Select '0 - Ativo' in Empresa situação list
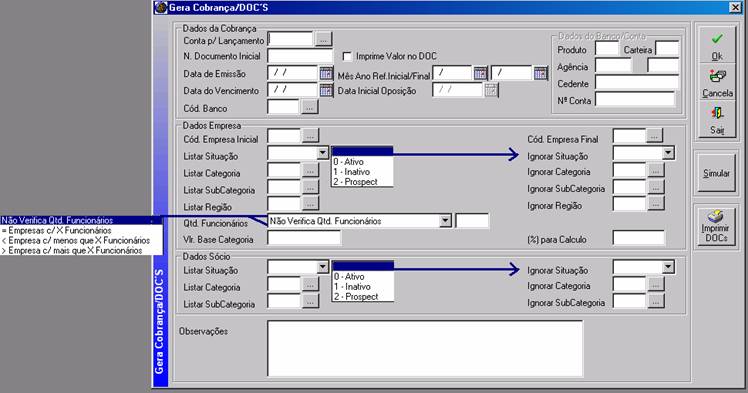Screen dimensions: 748x393 362,162
